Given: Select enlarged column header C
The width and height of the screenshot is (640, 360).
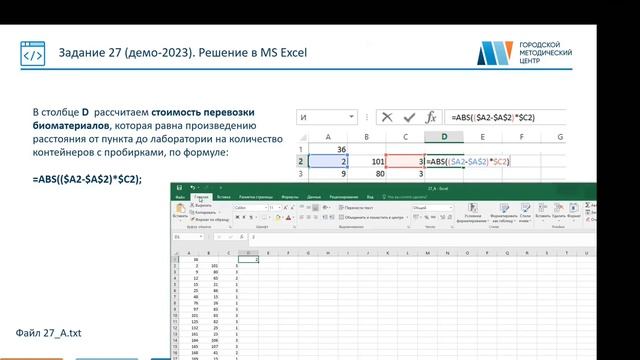Looking at the screenshot, I should (x=405, y=137).
